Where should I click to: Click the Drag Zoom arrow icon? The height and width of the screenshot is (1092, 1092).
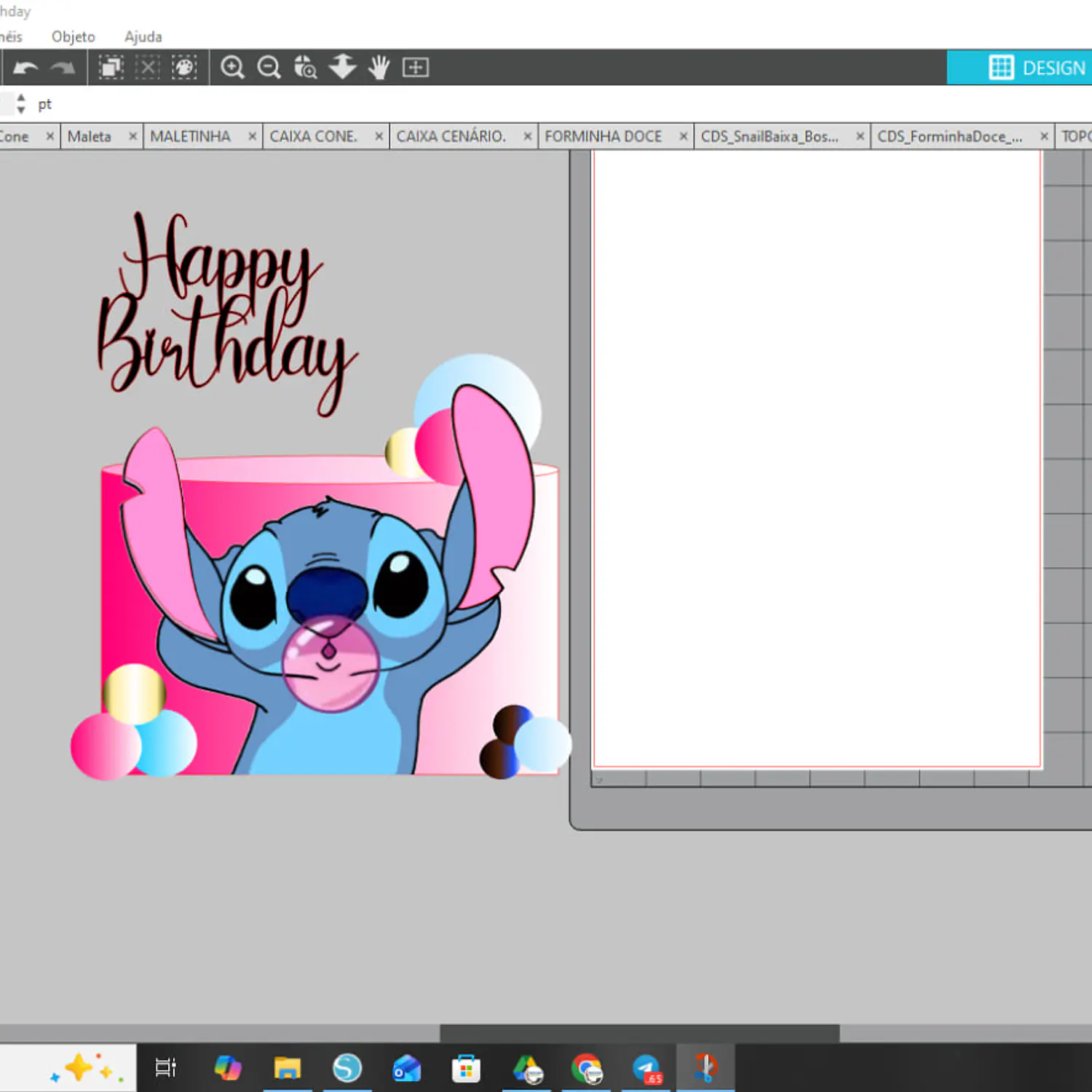tap(342, 68)
